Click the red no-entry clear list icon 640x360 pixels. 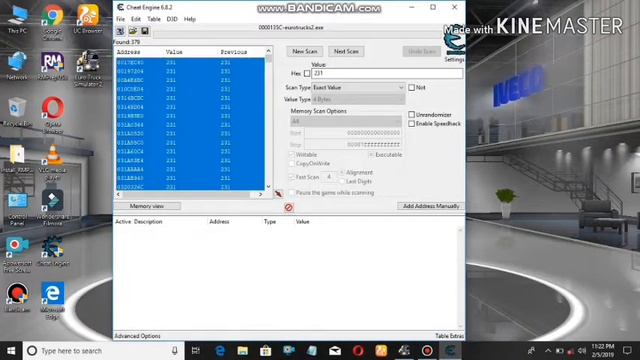(x=289, y=208)
